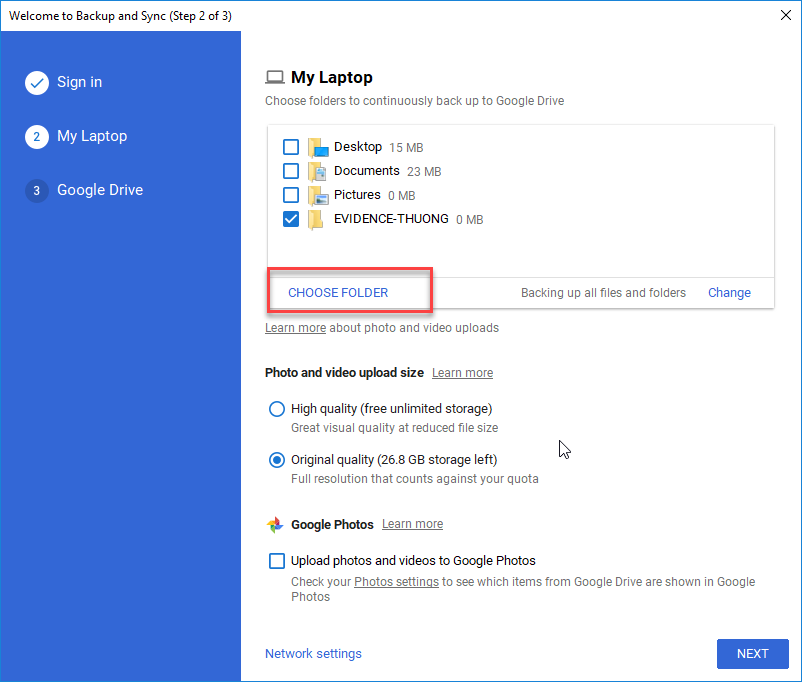Viewport: 802px width, 682px height.
Task: Select High quality upload size option
Action: (x=277, y=409)
